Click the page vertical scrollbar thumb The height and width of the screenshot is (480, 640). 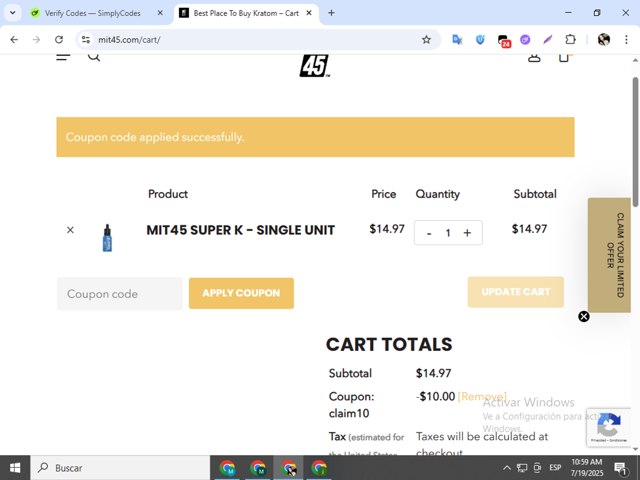pos(636,141)
